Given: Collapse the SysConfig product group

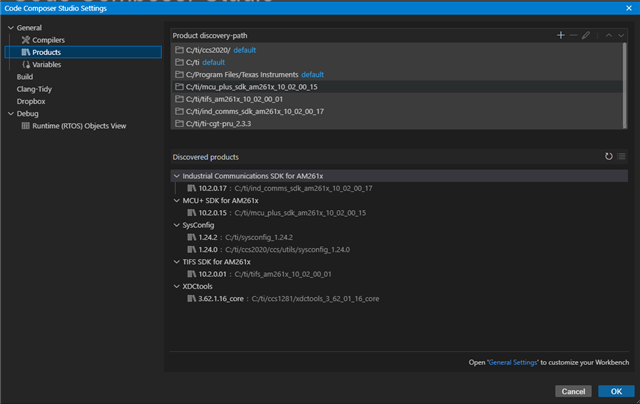Looking at the screenshot, I should [x=176, y=225].
